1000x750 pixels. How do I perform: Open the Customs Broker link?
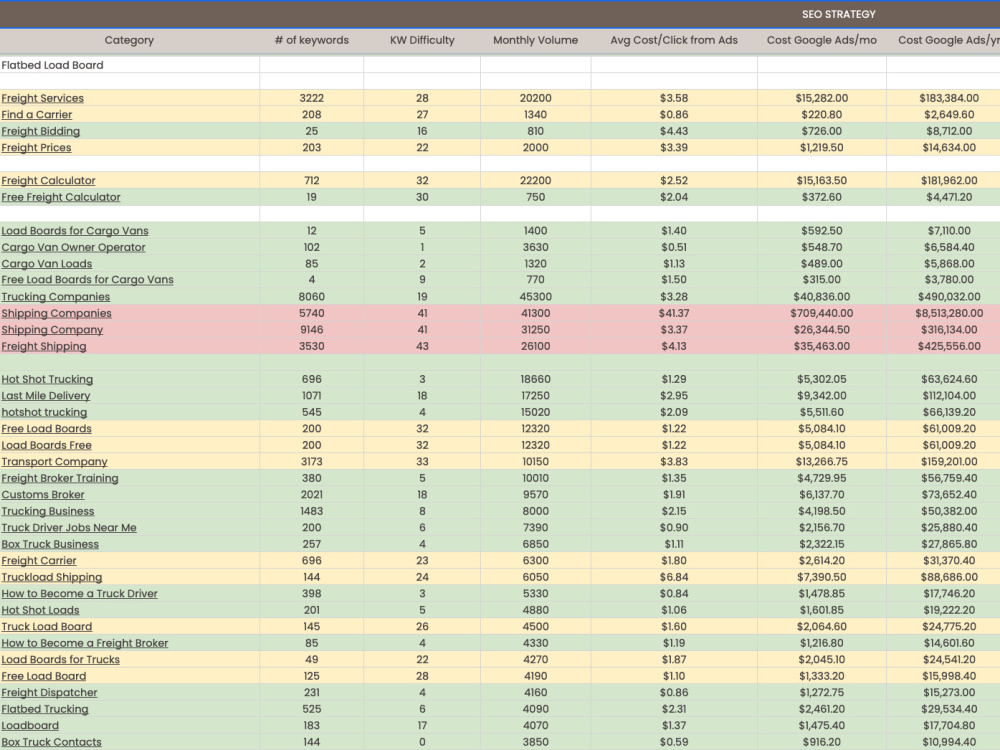point(43,496)
